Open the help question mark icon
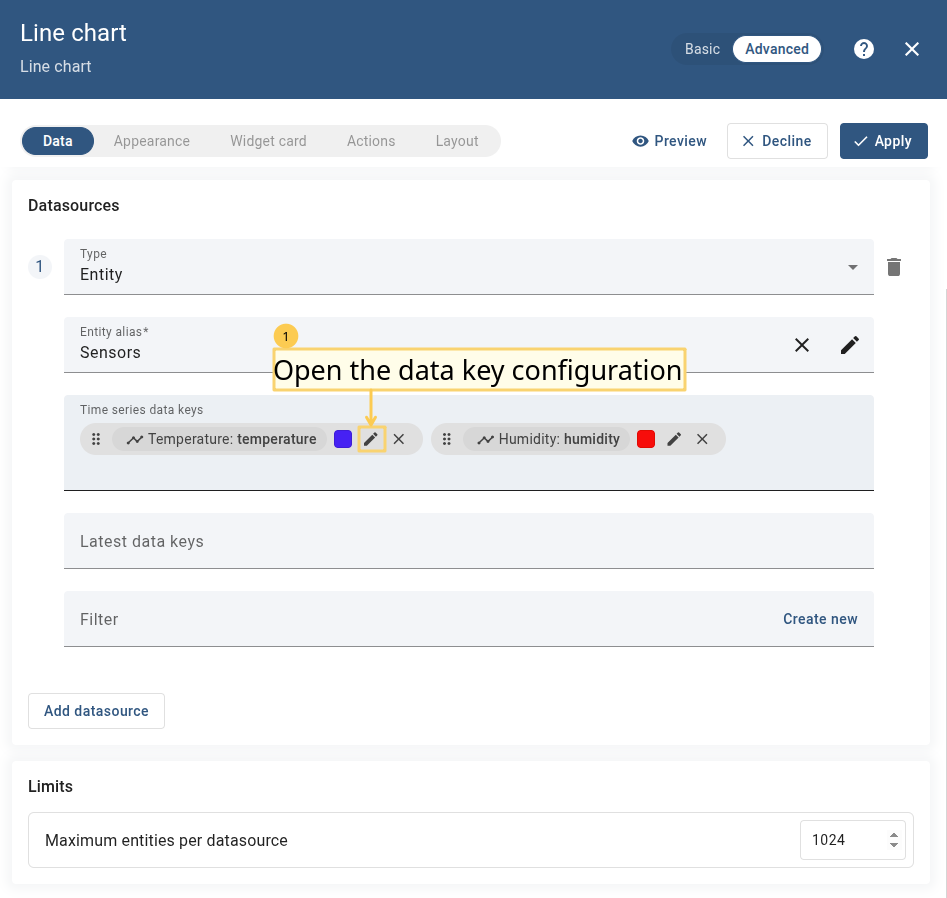This screenshot has width=947, height=898. pos(864,49)
